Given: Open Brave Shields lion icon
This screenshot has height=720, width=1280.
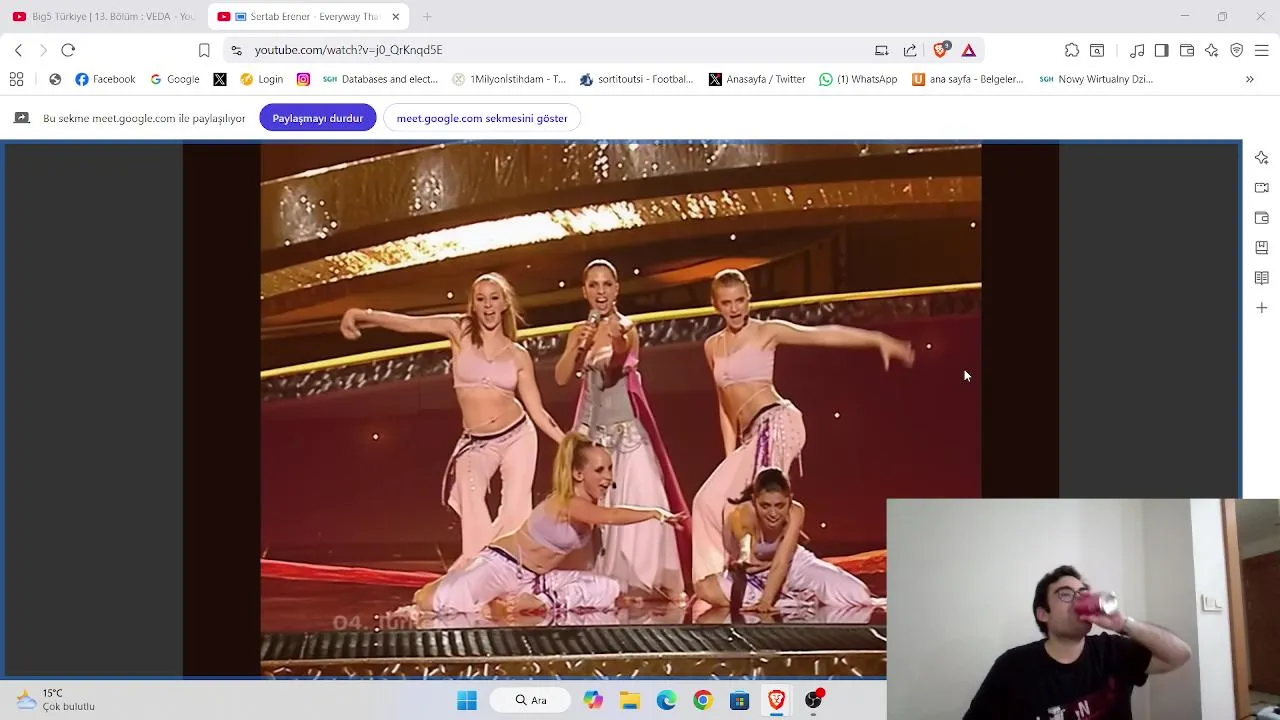Looking at the screenshot, I should (941, 50).
